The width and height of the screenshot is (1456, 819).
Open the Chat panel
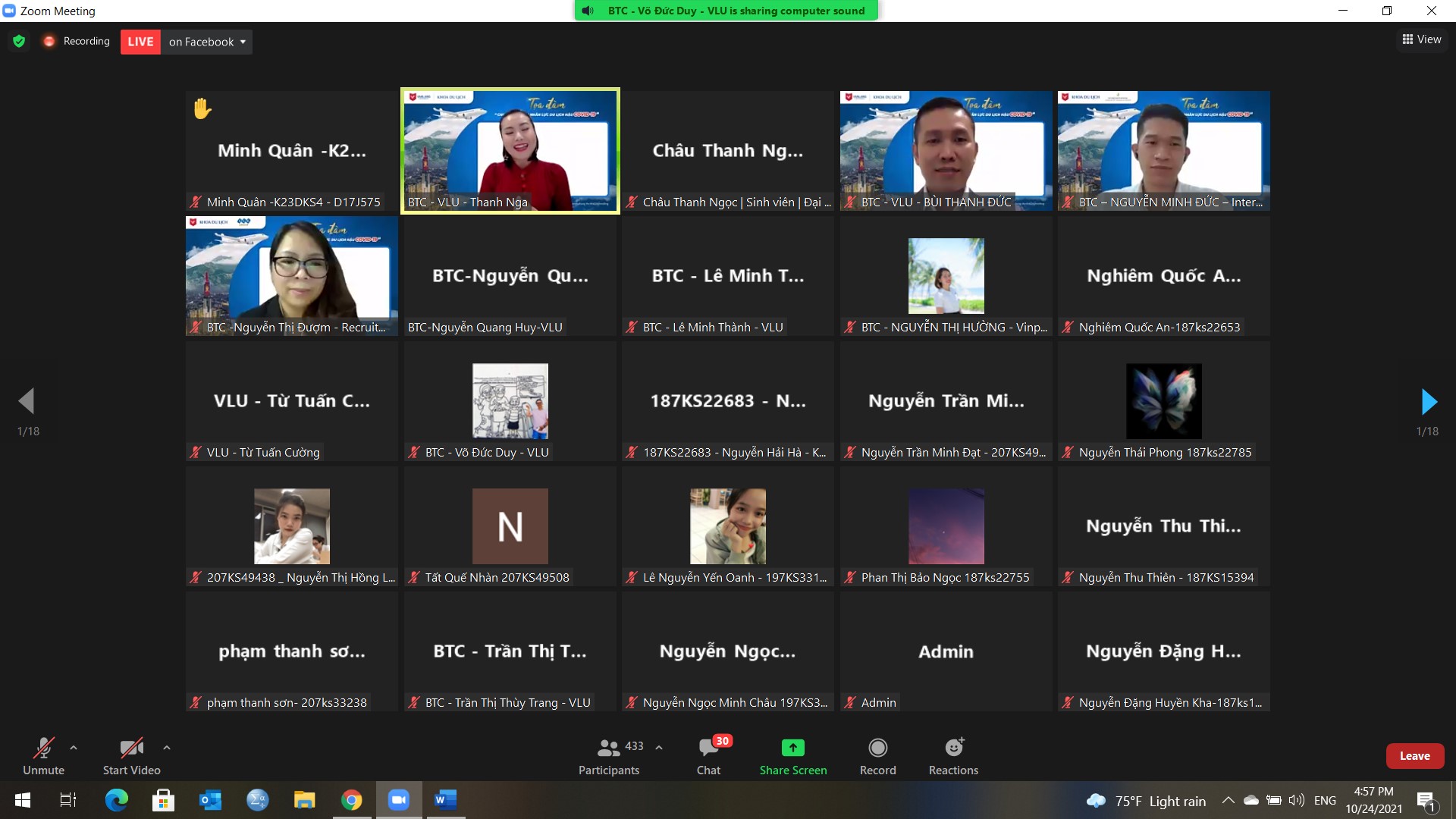click(x=709, y=756)
